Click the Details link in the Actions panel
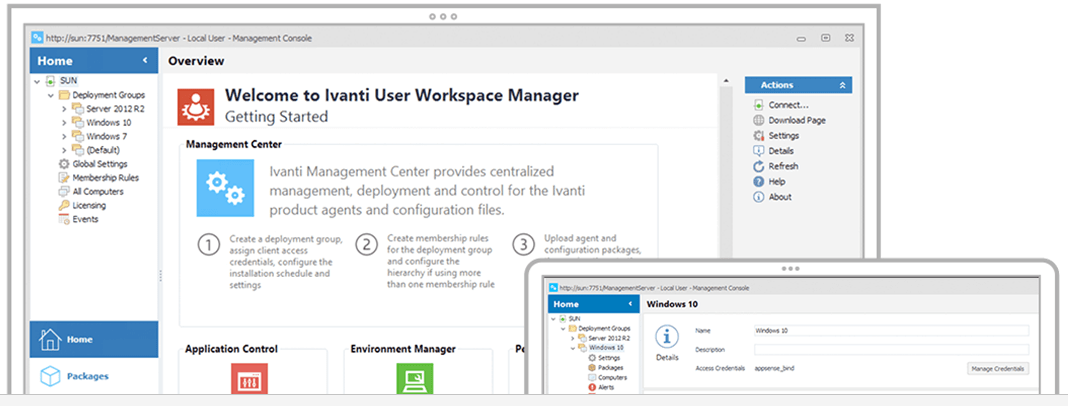Image resolution: width=1068 pixels, height=406 pixels. 781,151
